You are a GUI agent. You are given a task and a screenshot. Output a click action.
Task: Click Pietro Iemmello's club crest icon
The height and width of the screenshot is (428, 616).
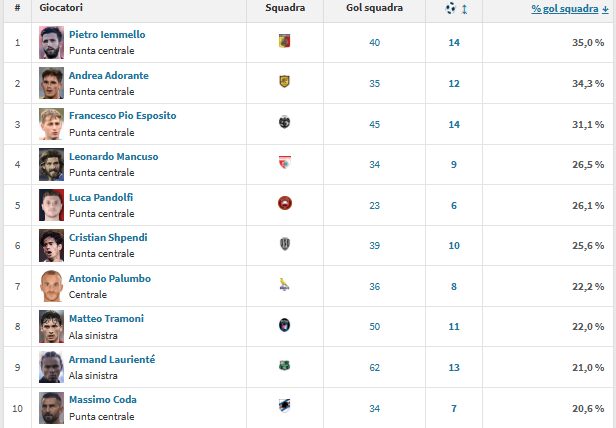click(285, 42)
